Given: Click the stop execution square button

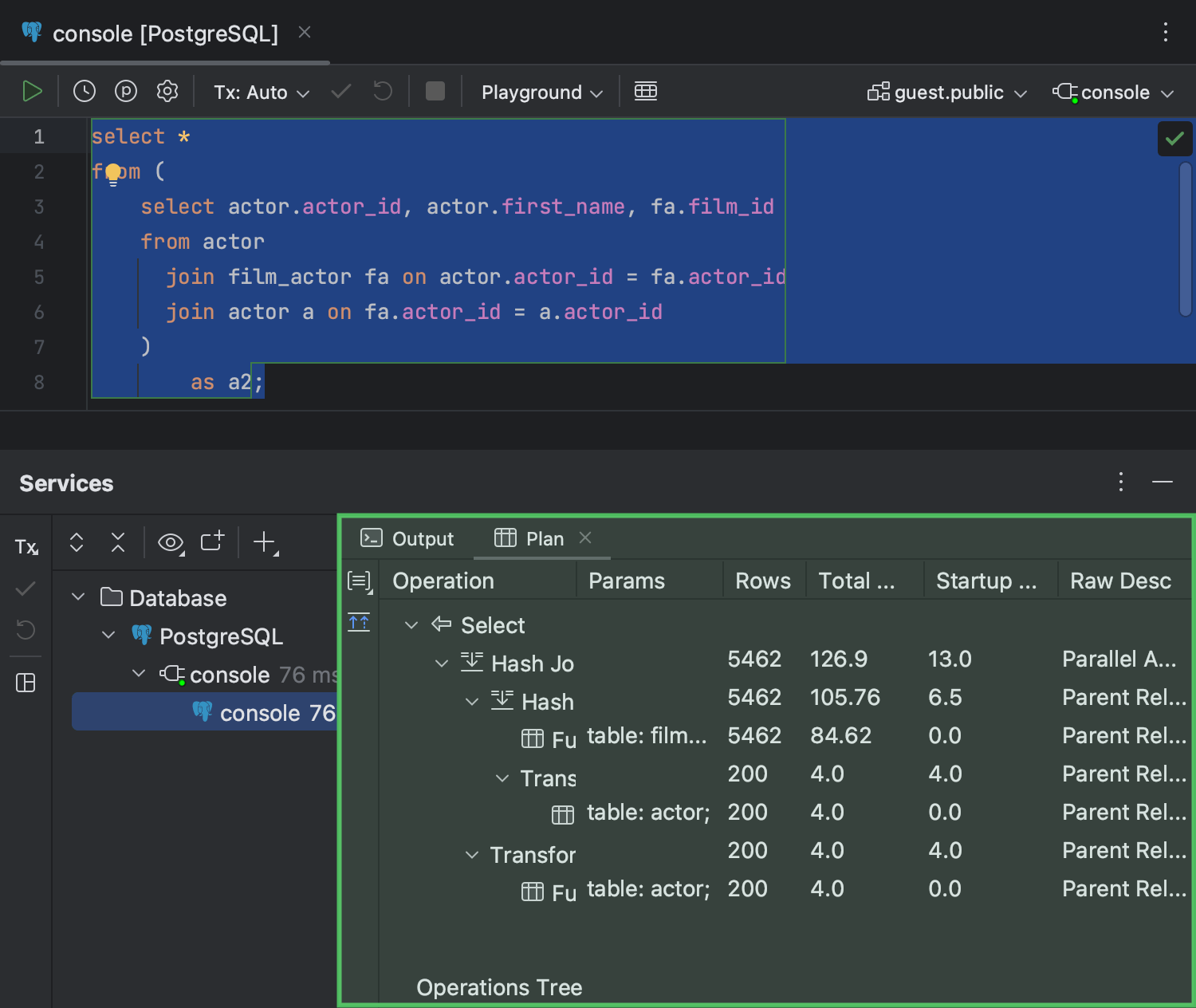Looking at the screenshot, I should tap(435, 92).
